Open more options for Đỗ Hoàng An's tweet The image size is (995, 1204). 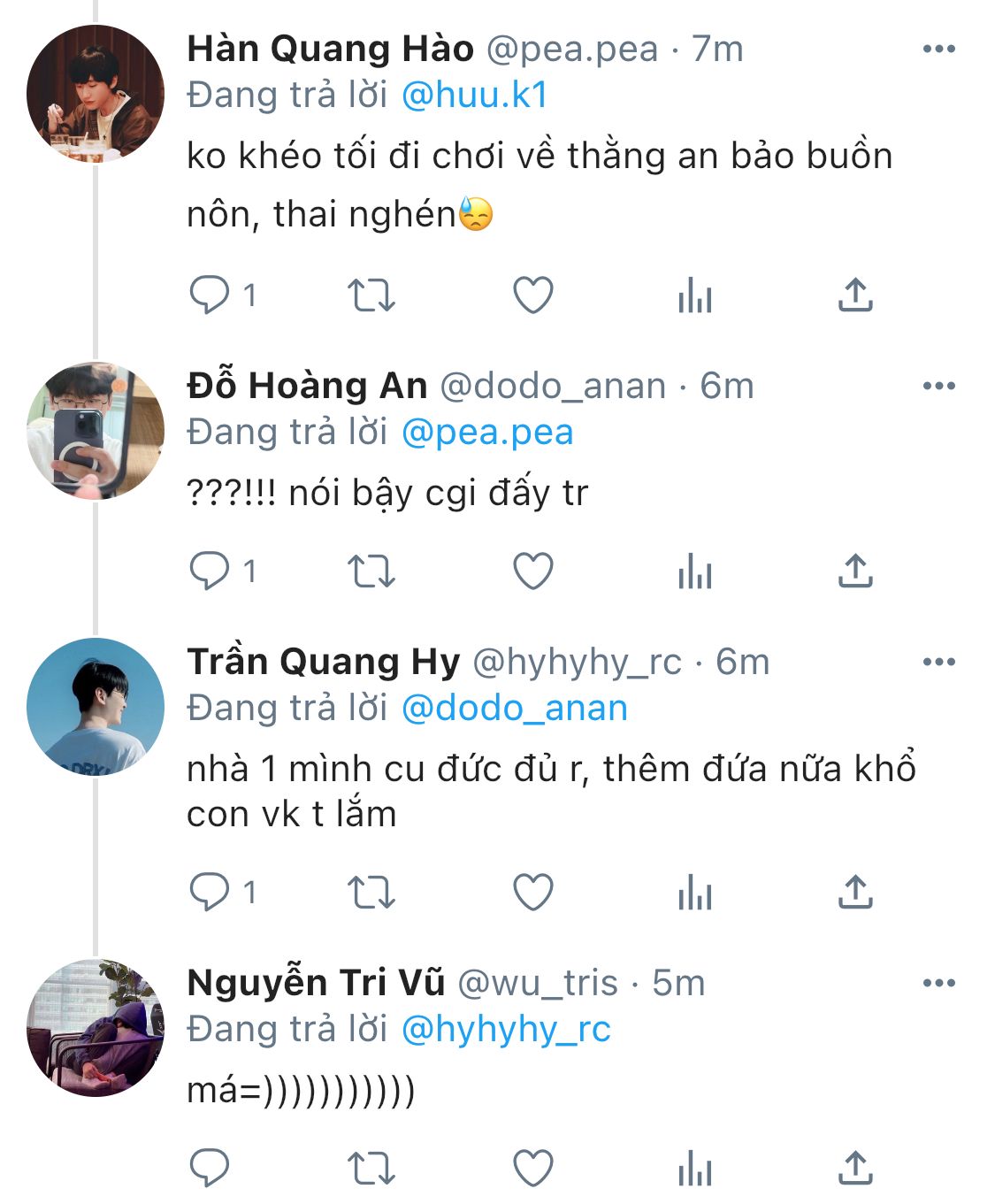pos(938,387)
